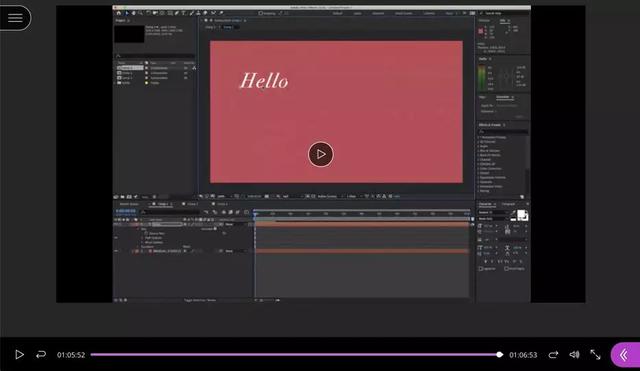Click the fill color swatch in Character panel
Image resolution: width=640 pixels, height=371 pixels.
(x=522, y=214)
